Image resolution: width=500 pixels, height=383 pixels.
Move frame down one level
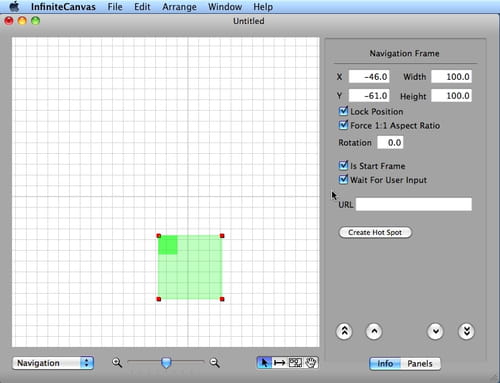(435, 331)
